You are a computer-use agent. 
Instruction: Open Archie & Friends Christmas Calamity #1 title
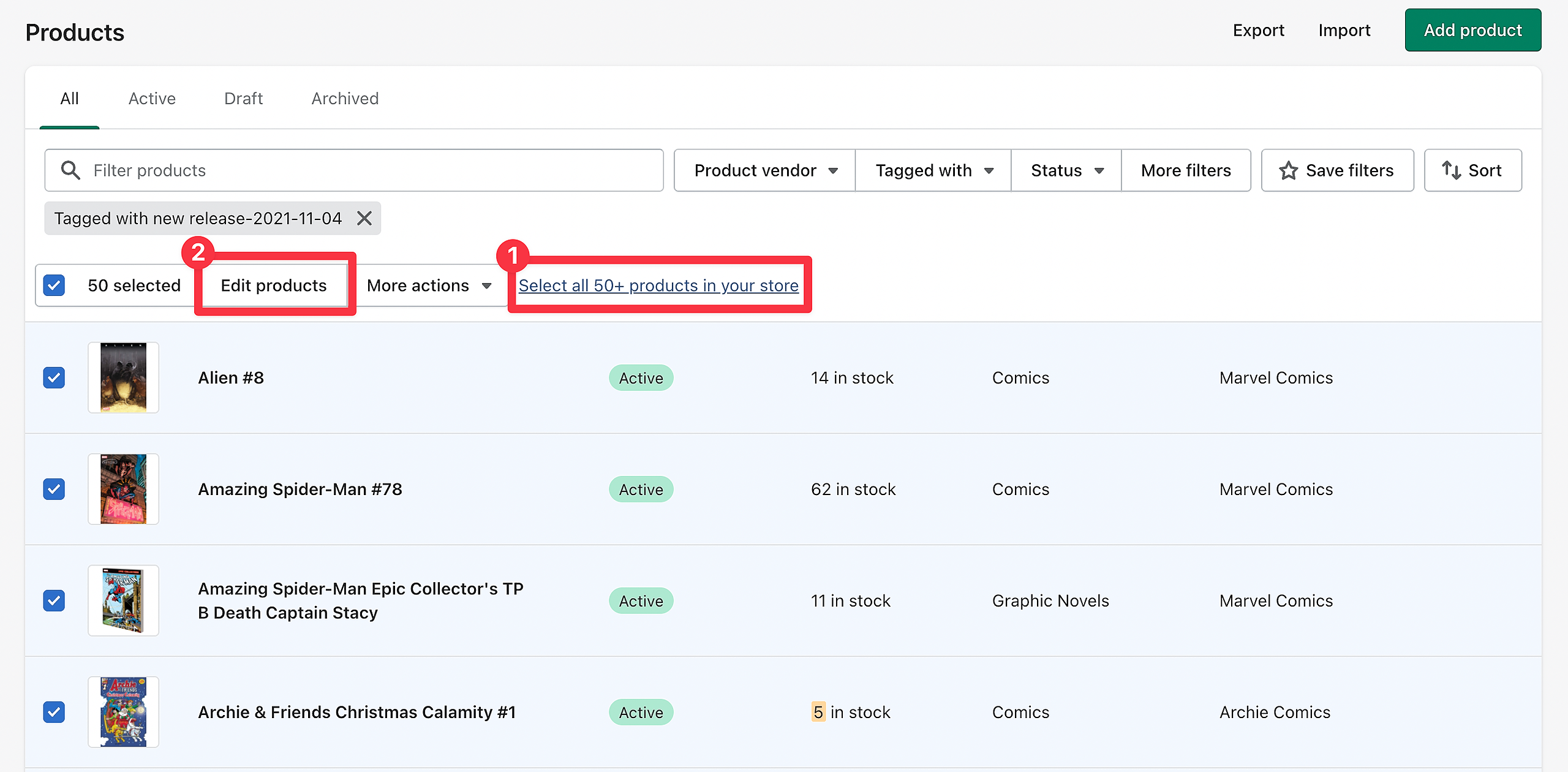[356, 712]
